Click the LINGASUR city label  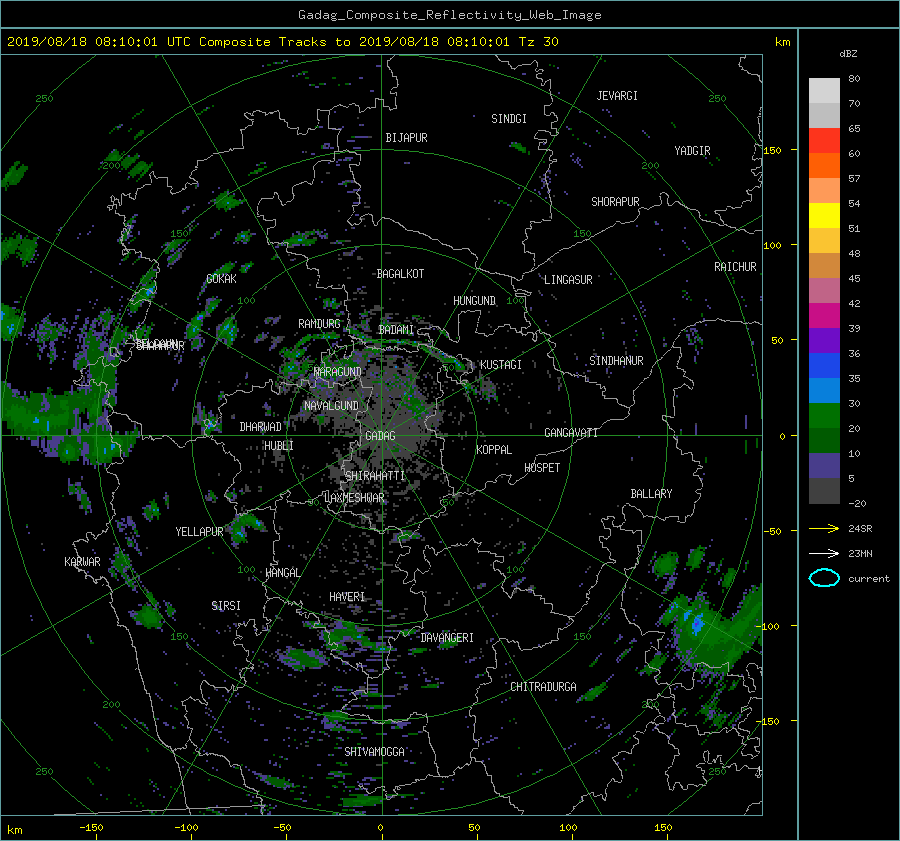tap(568, 280)
